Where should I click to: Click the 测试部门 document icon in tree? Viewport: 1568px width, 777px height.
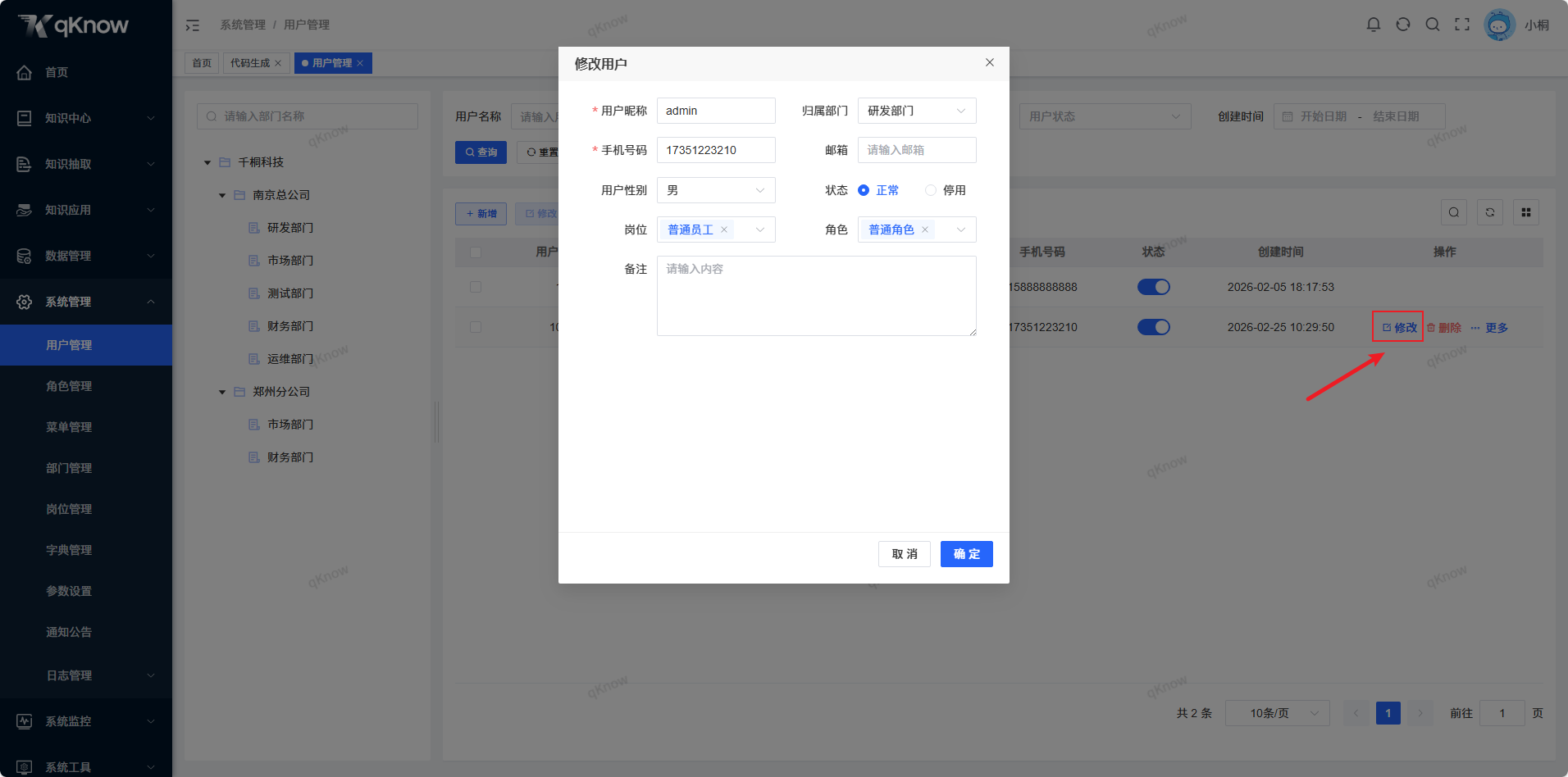[x=254, y=293]
